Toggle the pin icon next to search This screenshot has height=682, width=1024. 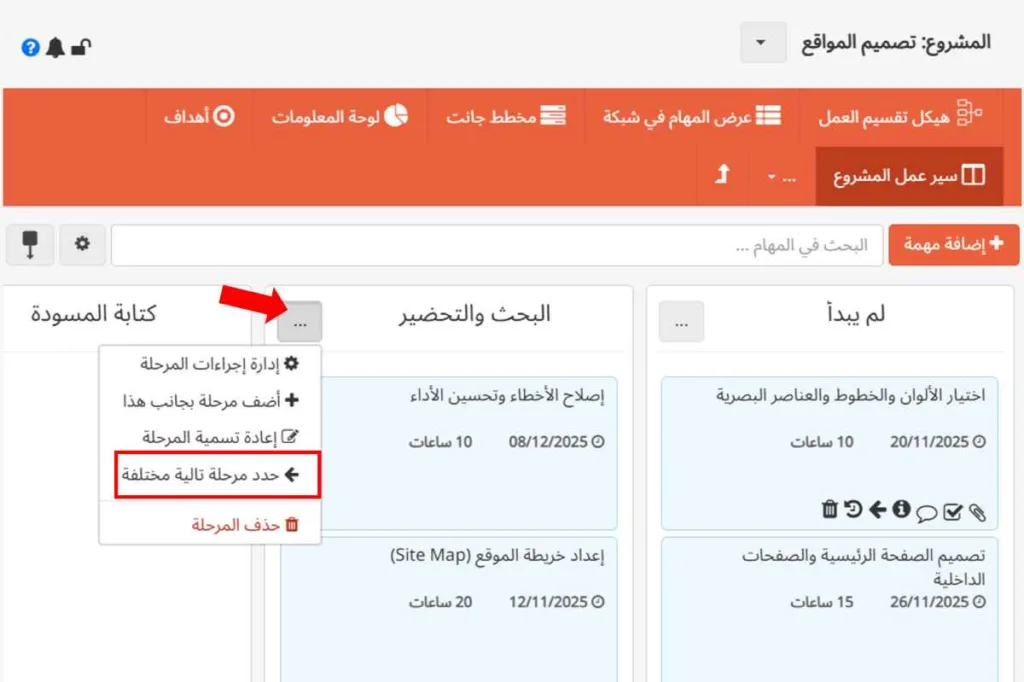29,244
